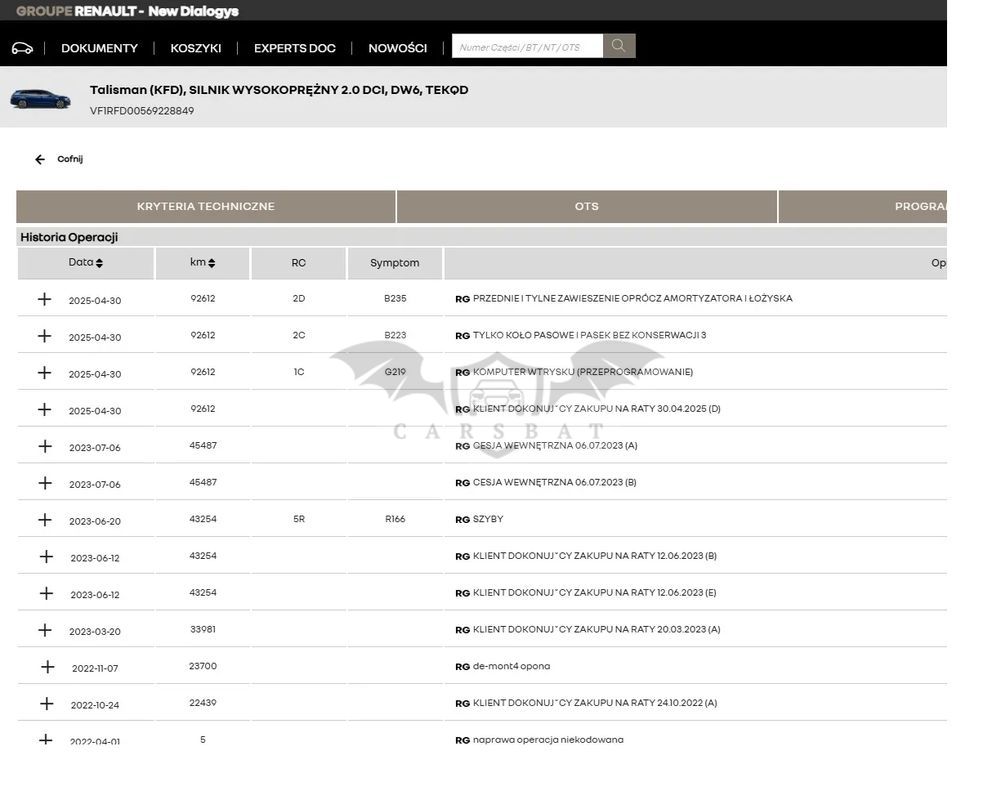This screenshot has height=800, width=992.
Task: Click the Symptom column header
Action: 395,263
